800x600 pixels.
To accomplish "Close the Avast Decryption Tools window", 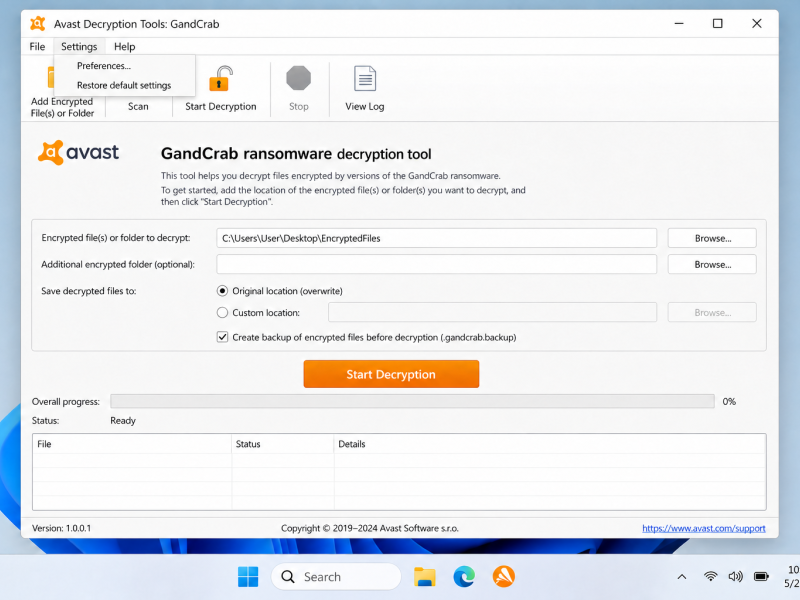I will tap(757, 23).
